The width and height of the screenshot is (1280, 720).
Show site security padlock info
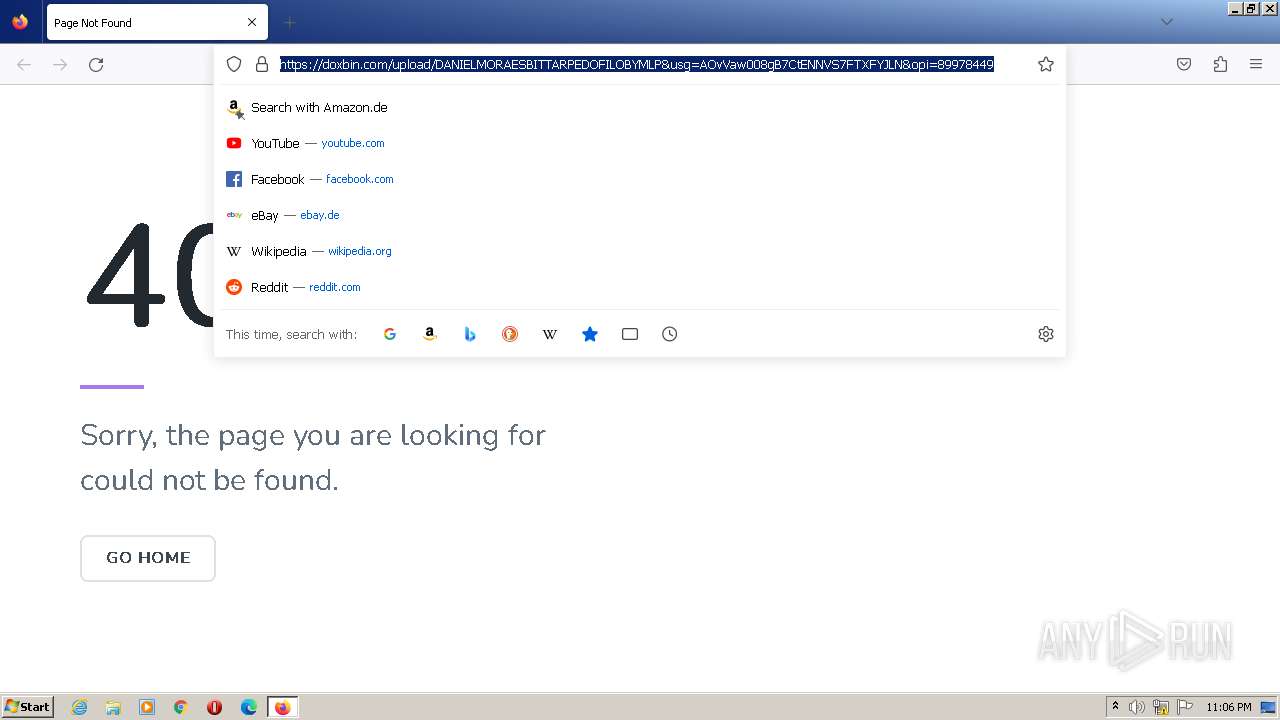[x=262, y=64]
